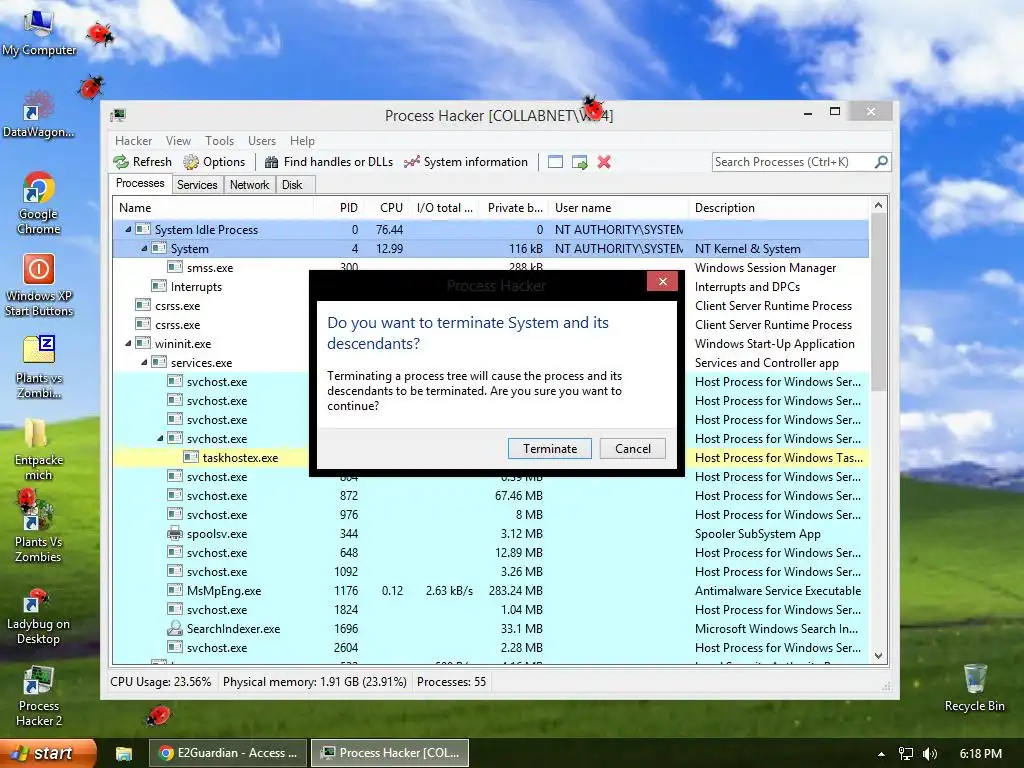The image size is (1024, 768).
Task: Select the Google Chrome desktop icon
Action: click(39, 202)
